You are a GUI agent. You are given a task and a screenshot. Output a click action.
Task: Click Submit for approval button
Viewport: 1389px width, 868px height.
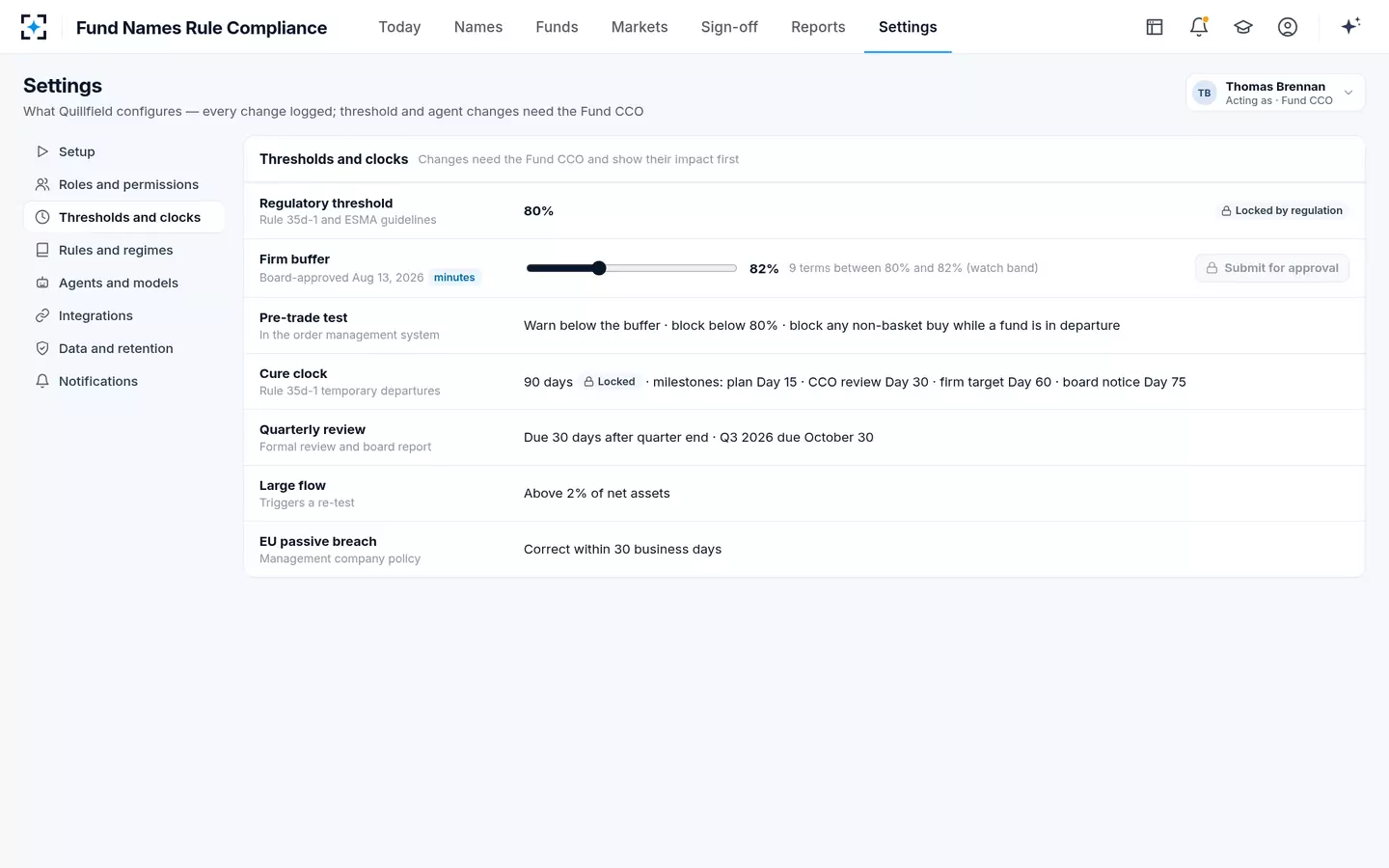coord(1272,268)
